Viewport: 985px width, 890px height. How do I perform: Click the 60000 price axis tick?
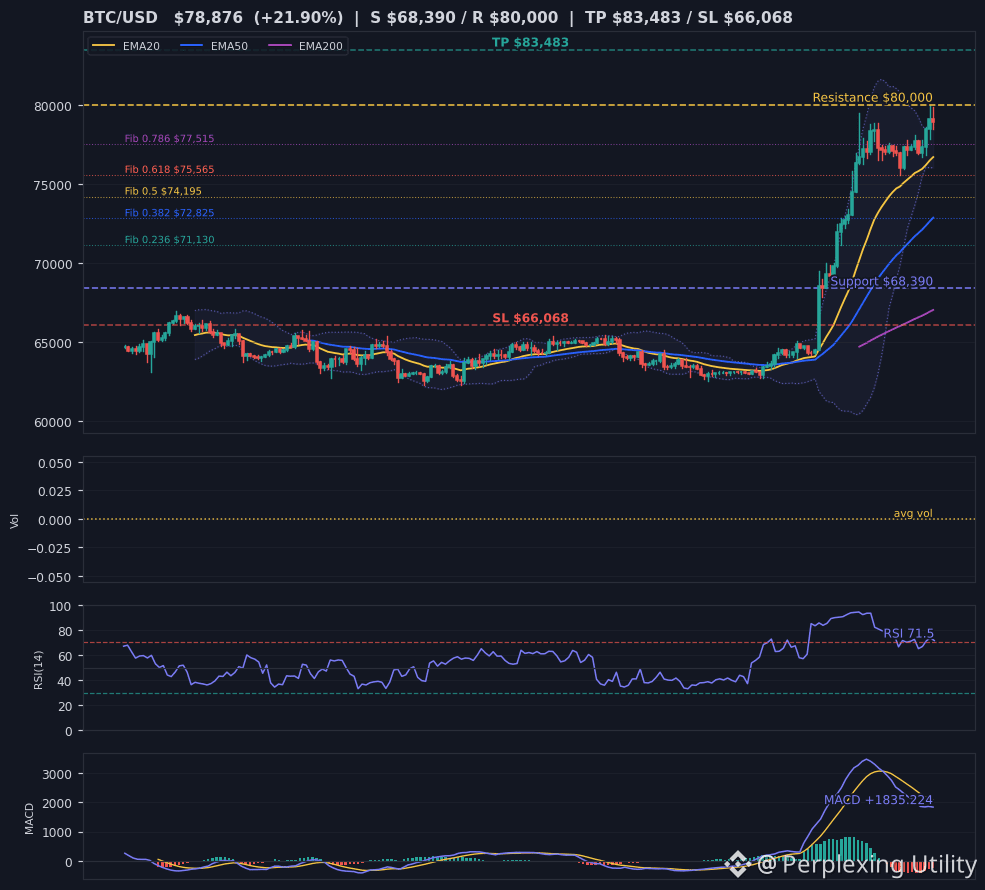tap(53, 423)
